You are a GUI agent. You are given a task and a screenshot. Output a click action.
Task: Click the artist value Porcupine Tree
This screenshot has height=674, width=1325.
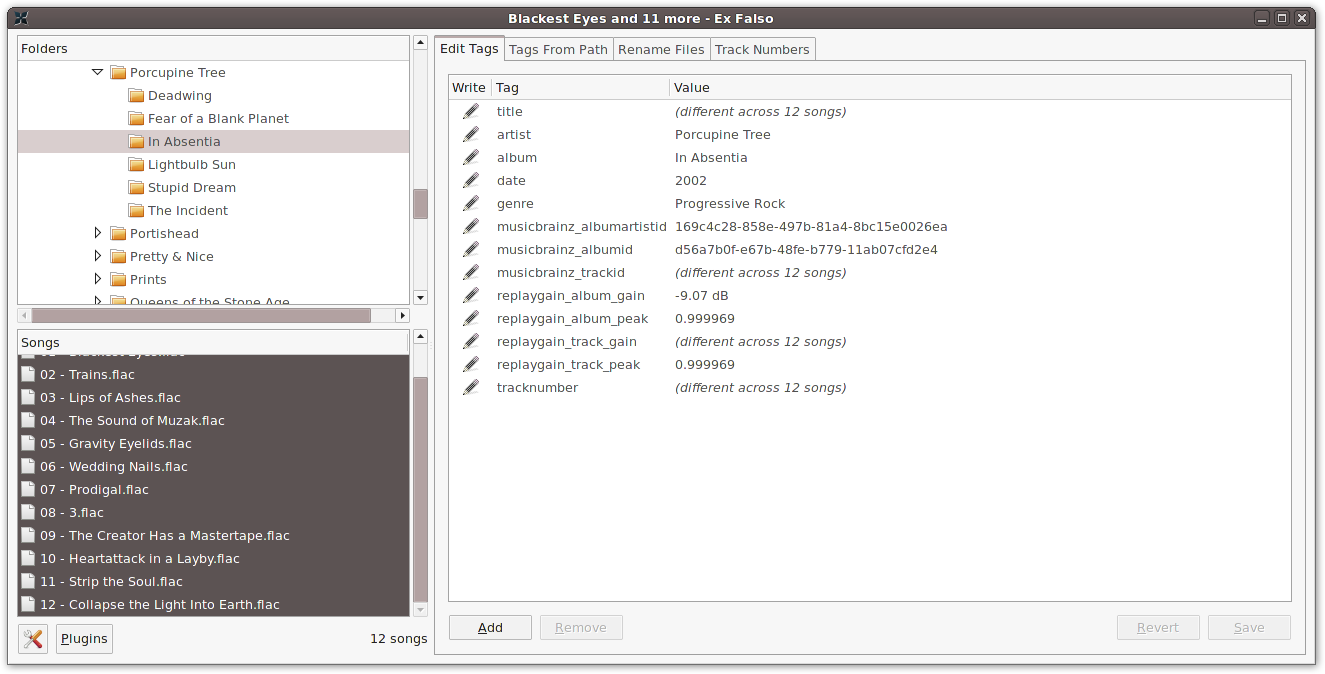tap(723, 134)
